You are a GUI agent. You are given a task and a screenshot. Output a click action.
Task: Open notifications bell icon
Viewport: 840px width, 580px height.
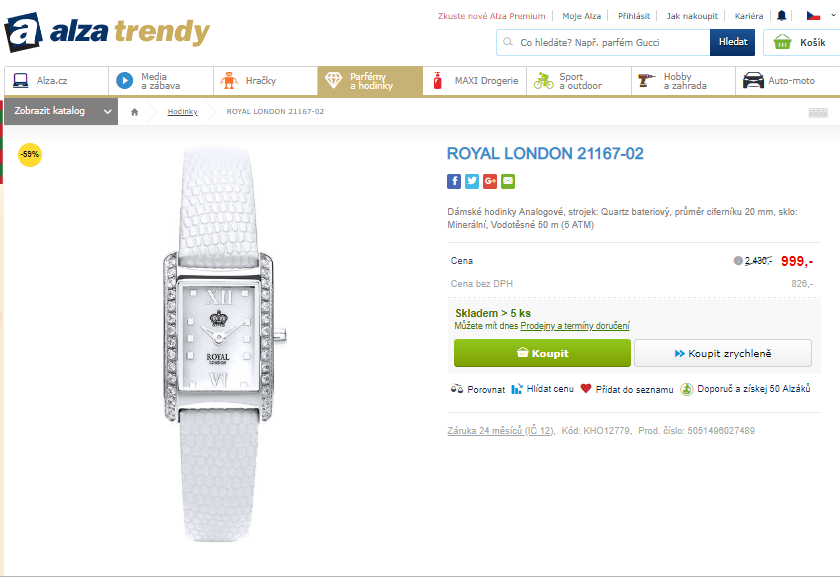click(x=782, y=16)
